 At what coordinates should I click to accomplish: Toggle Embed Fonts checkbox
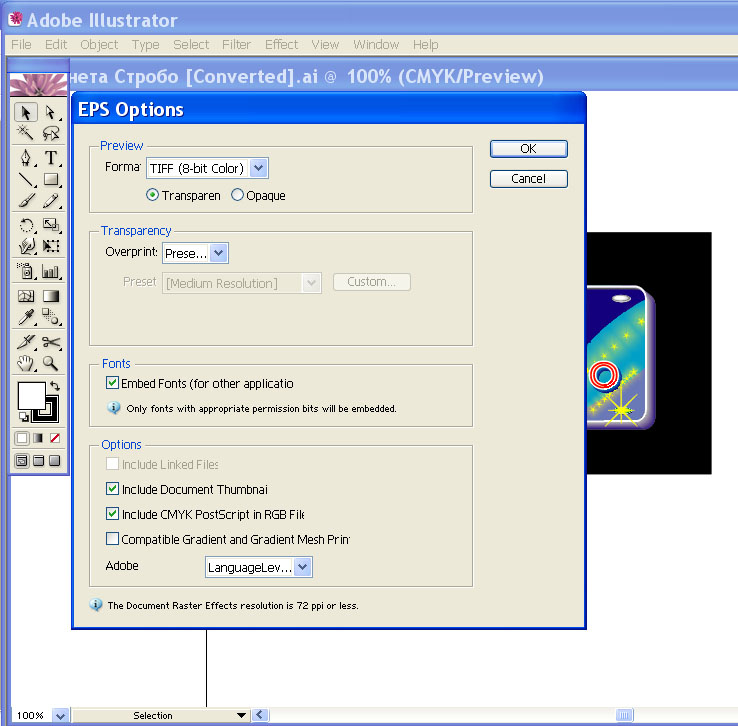(112, 383)
